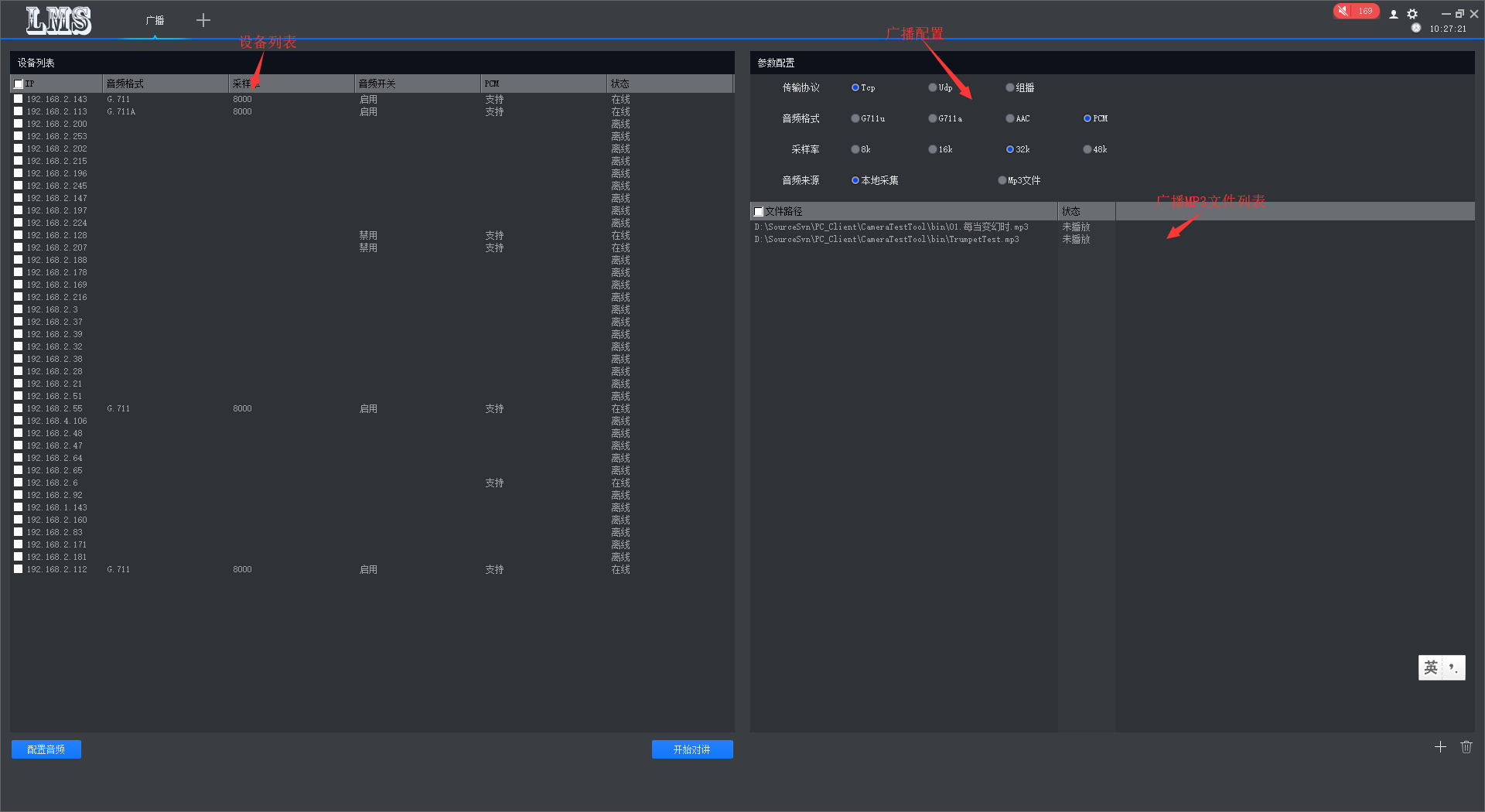Switch IME punctuation mode button
Screen dimensions: 1485x812
pos(1454,667)
